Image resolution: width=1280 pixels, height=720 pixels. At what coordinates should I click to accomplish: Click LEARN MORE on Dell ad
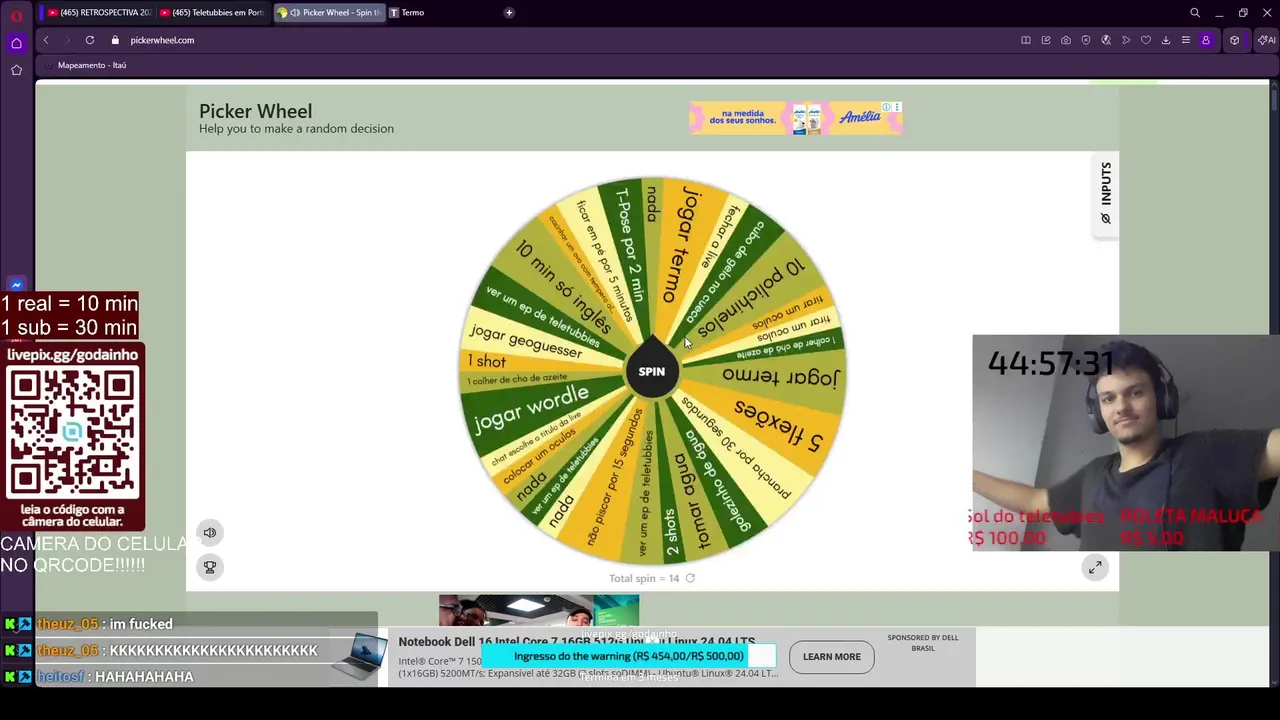(x=831, y=657)
